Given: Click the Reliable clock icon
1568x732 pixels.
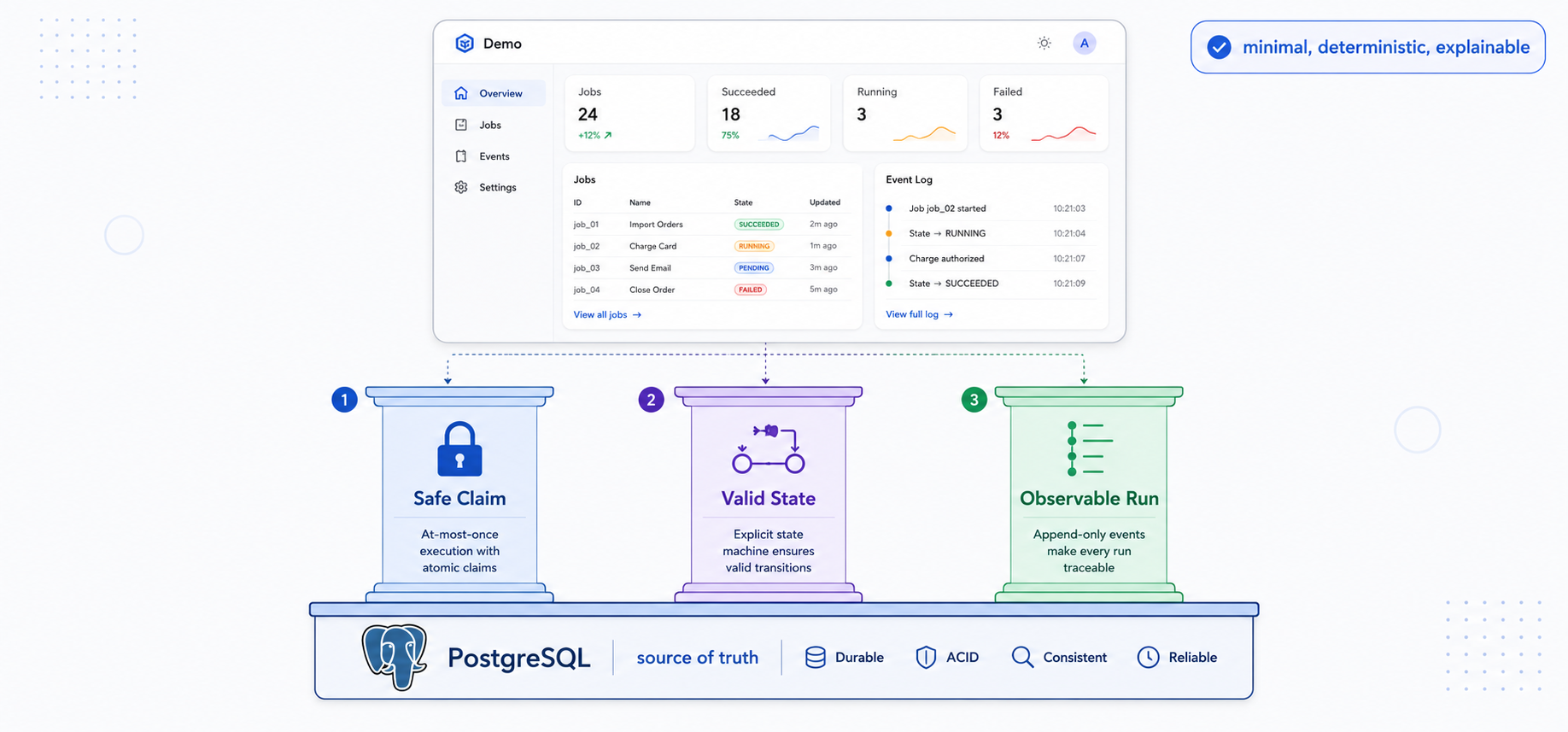Looking at the screenshot, I should pyautogui.click(x=1149, y=657).
